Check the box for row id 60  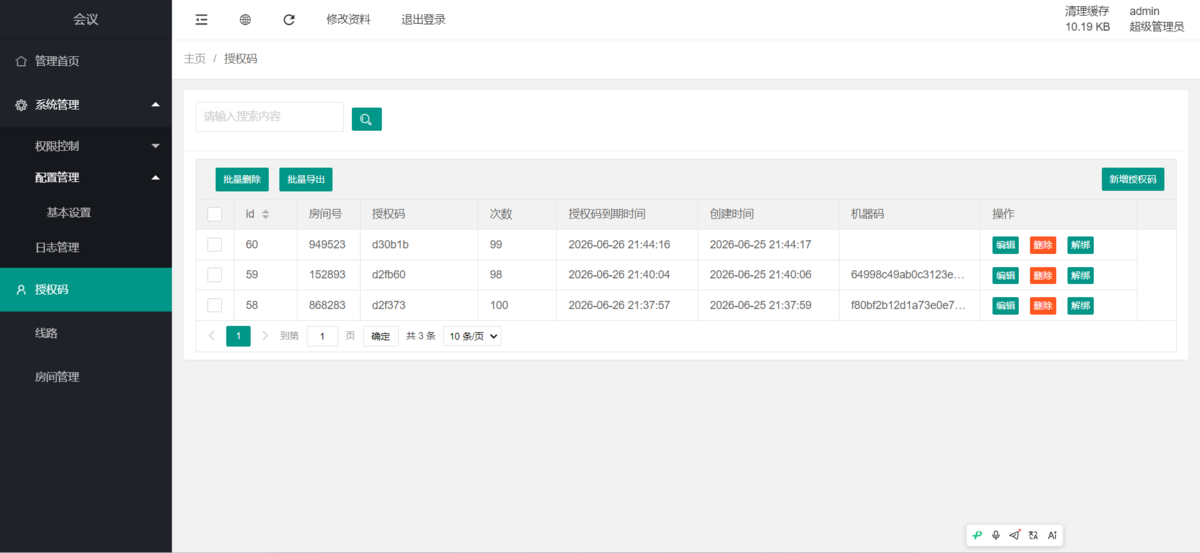(x=215, y=245)
